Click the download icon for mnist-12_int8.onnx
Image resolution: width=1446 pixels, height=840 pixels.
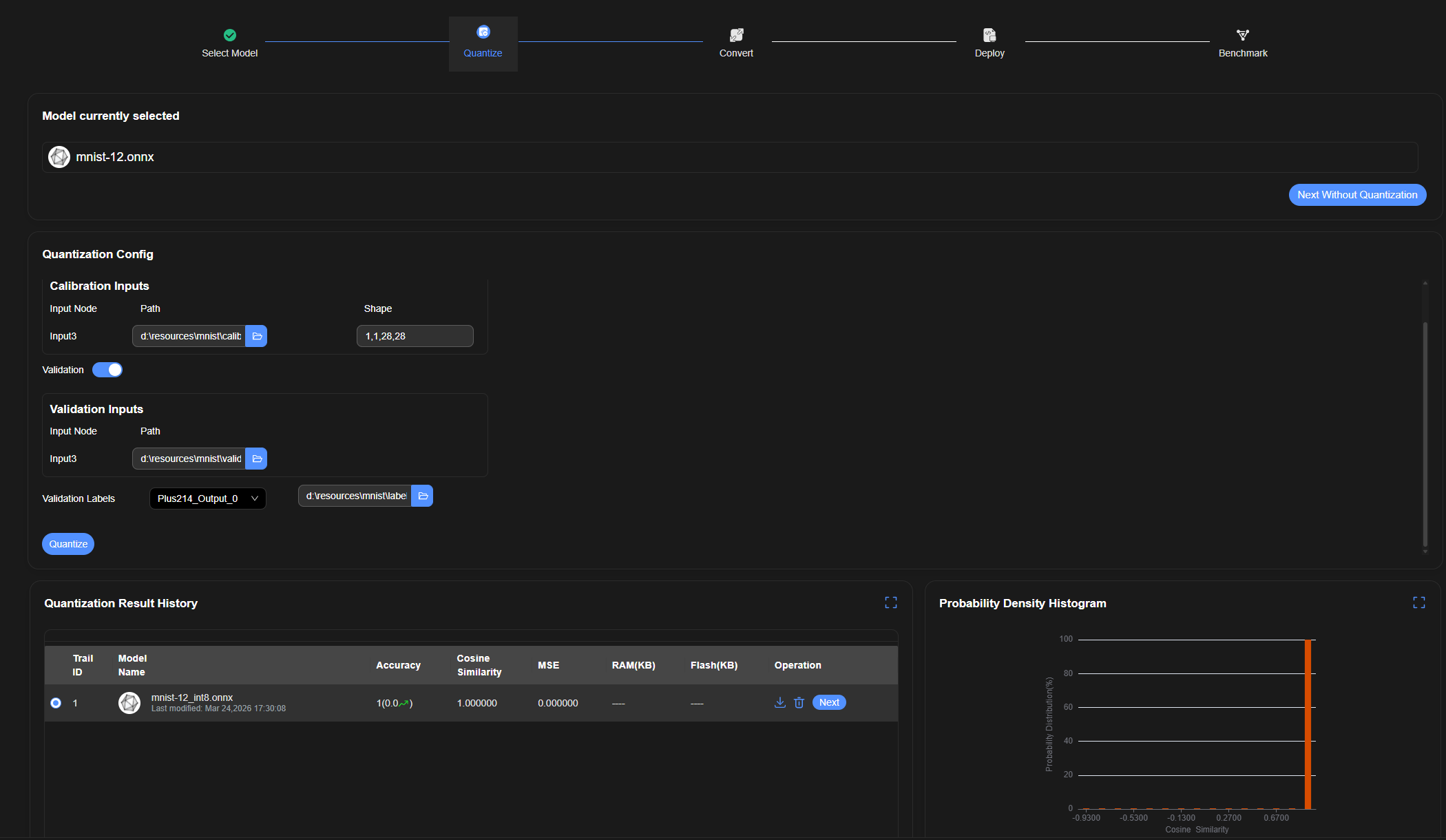pyautogui.click(x=779, y=702)
